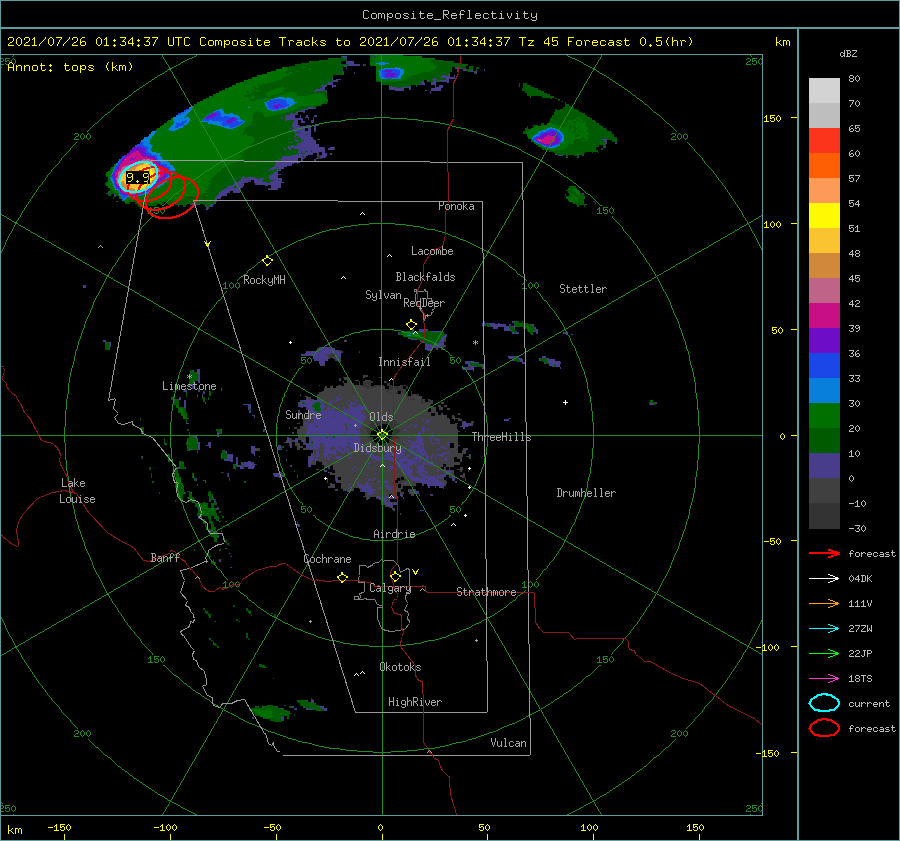Image resolution: width=900 pixels, height=841 pixels.
Task: Click the 'Annot: tops (km)' annotation label
Action: click(x=70, y=67)
